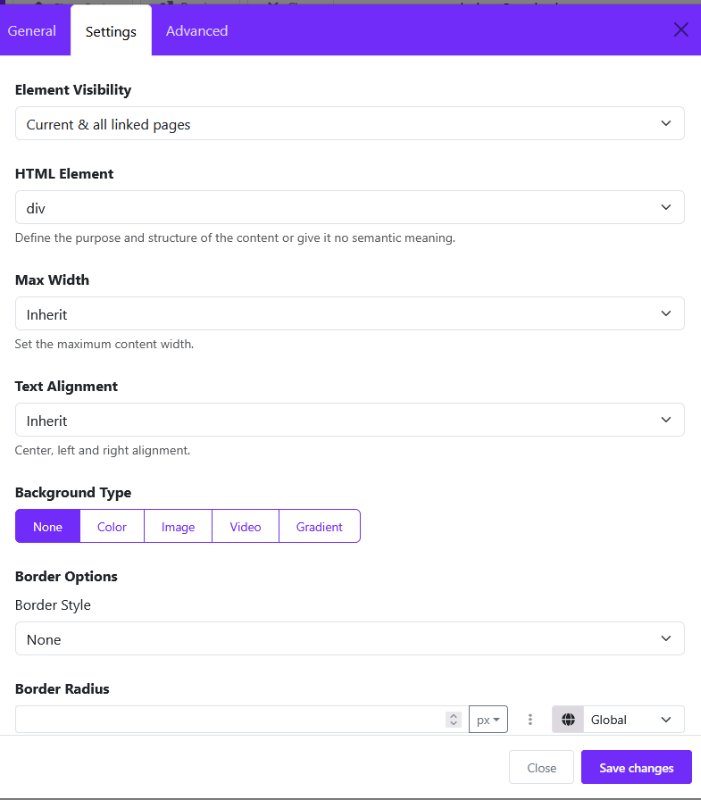Viewport: 701px width, 800px height.
Task: Open the px unit selector
Action: click(489, 720)
